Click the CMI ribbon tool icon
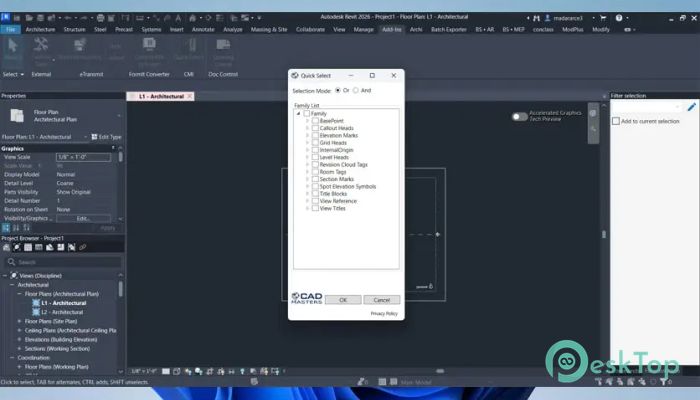 coord(192,45)
